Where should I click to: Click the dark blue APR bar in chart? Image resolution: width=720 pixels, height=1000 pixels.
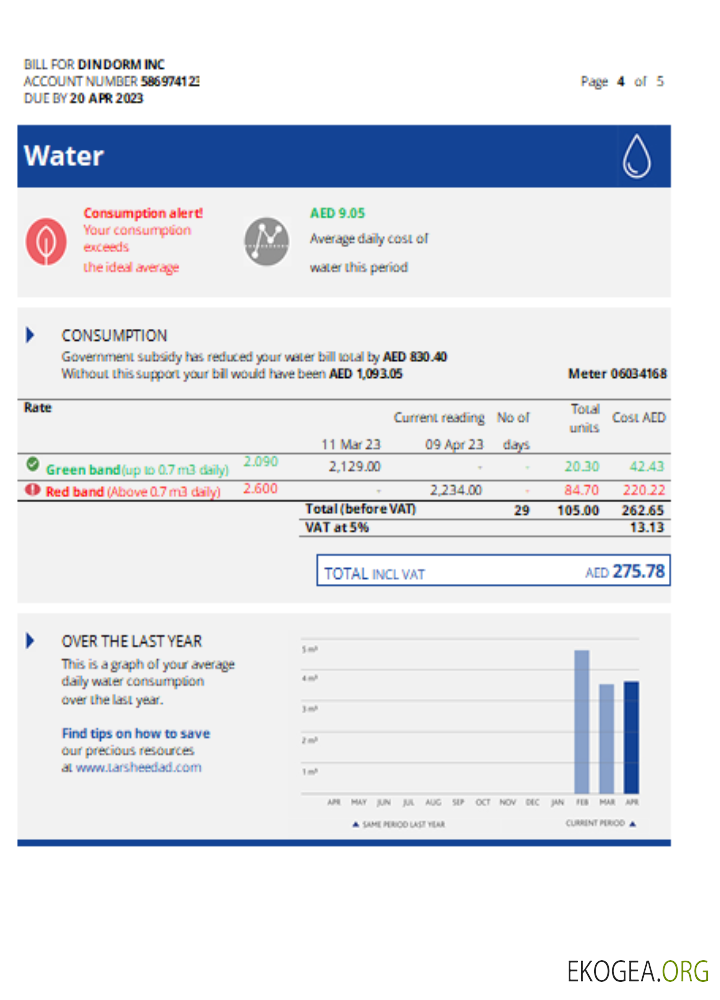[x=631, y=737]
